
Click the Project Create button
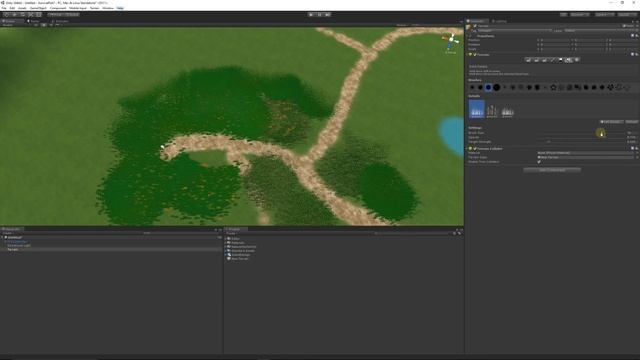tap(231, 233)
